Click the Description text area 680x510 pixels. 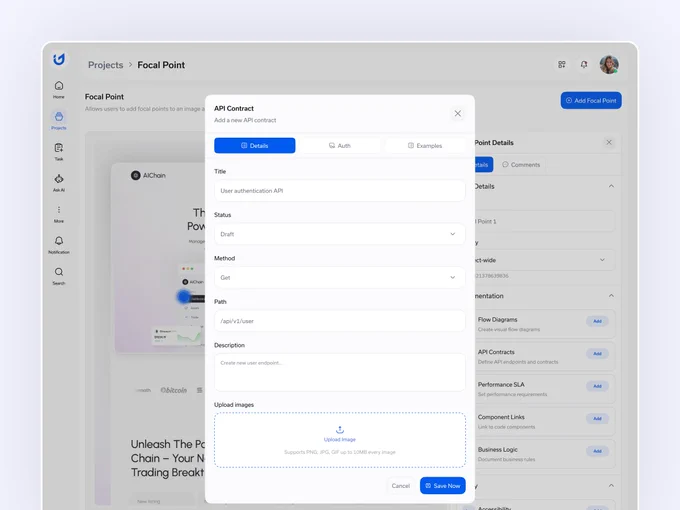pos(340,373)
